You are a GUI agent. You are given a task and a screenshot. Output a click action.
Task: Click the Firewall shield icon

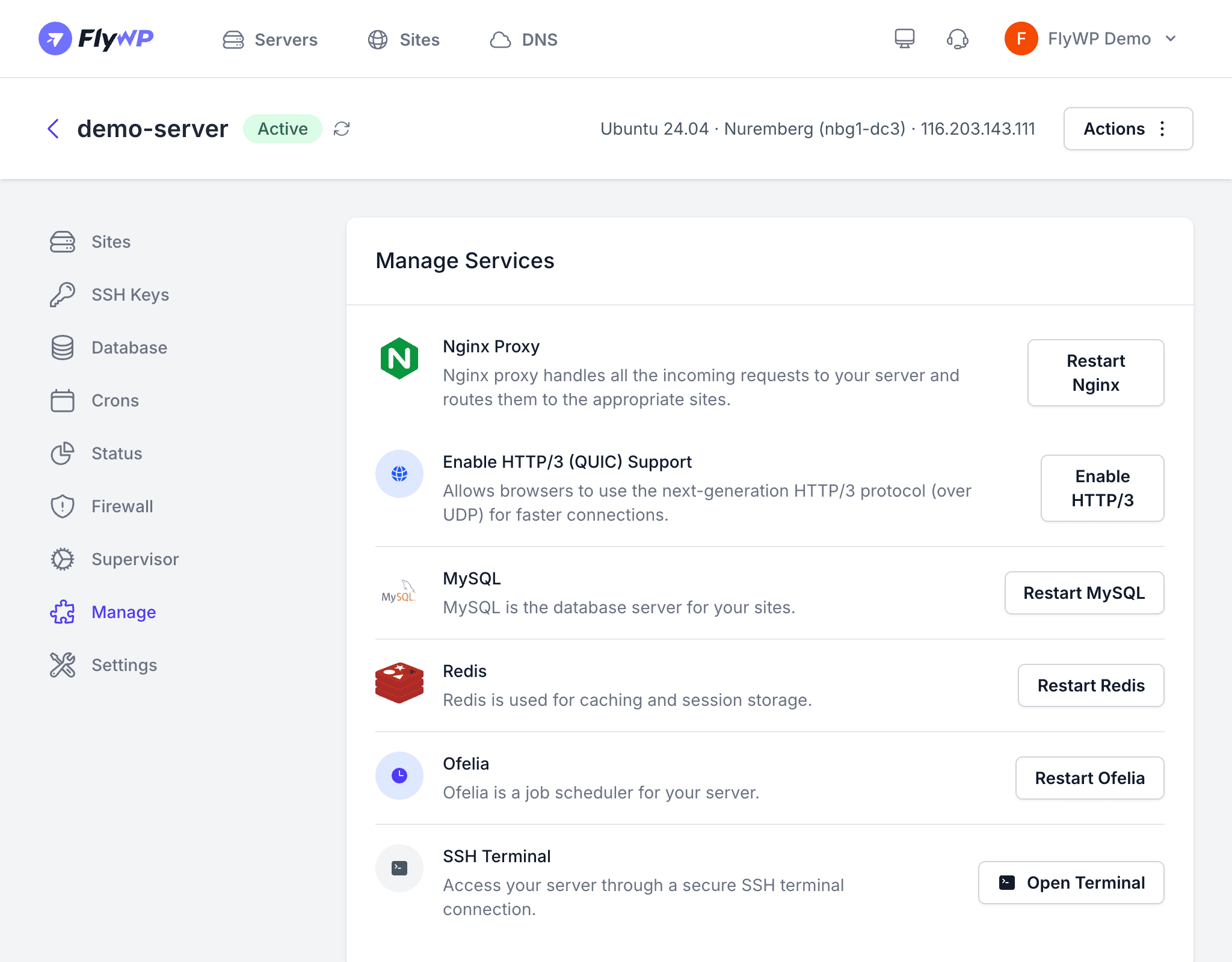tap(63, 506)
